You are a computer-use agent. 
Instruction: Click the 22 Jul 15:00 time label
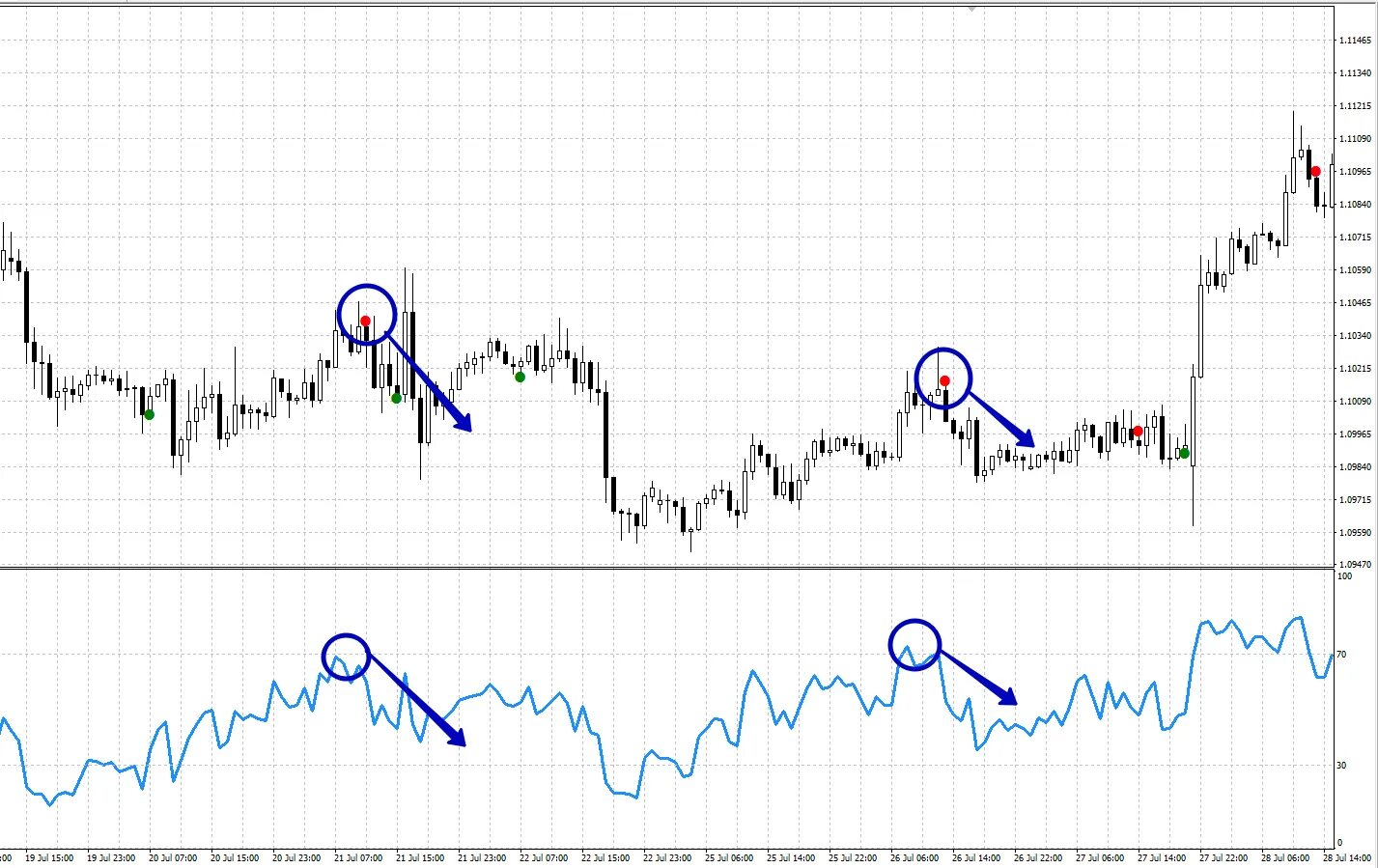coord(605,857)
